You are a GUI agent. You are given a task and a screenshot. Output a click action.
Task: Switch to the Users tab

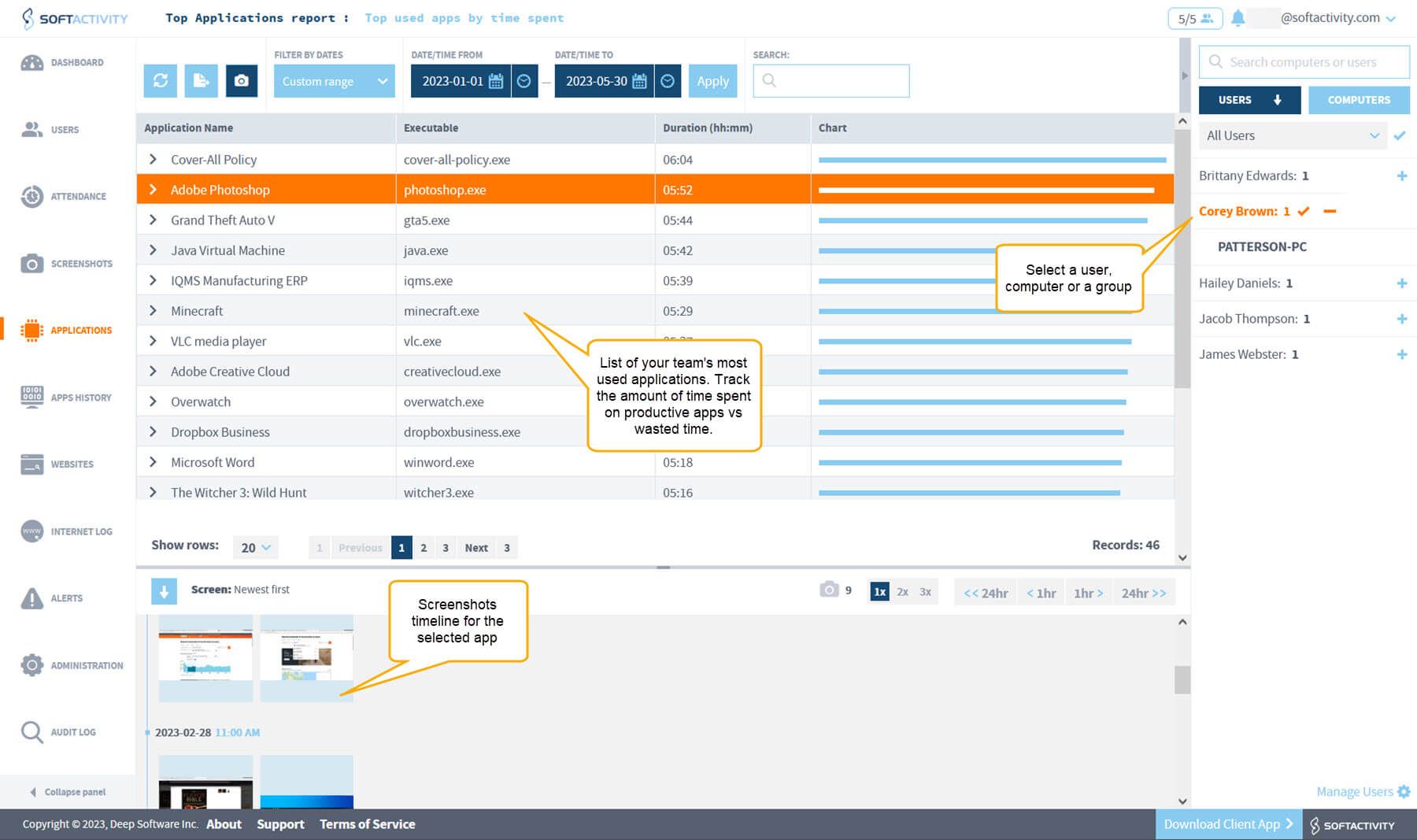[x=1249, y=100]
